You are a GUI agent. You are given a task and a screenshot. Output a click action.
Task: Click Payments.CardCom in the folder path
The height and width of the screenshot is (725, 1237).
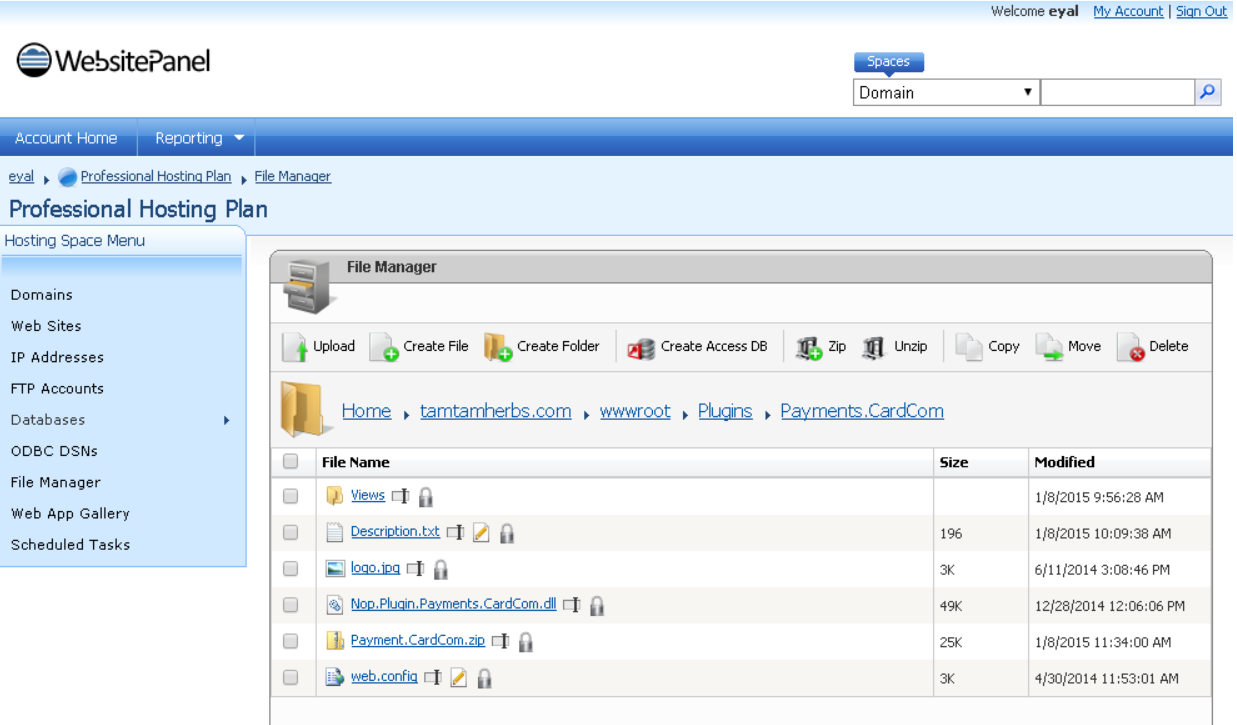[862, 411]
